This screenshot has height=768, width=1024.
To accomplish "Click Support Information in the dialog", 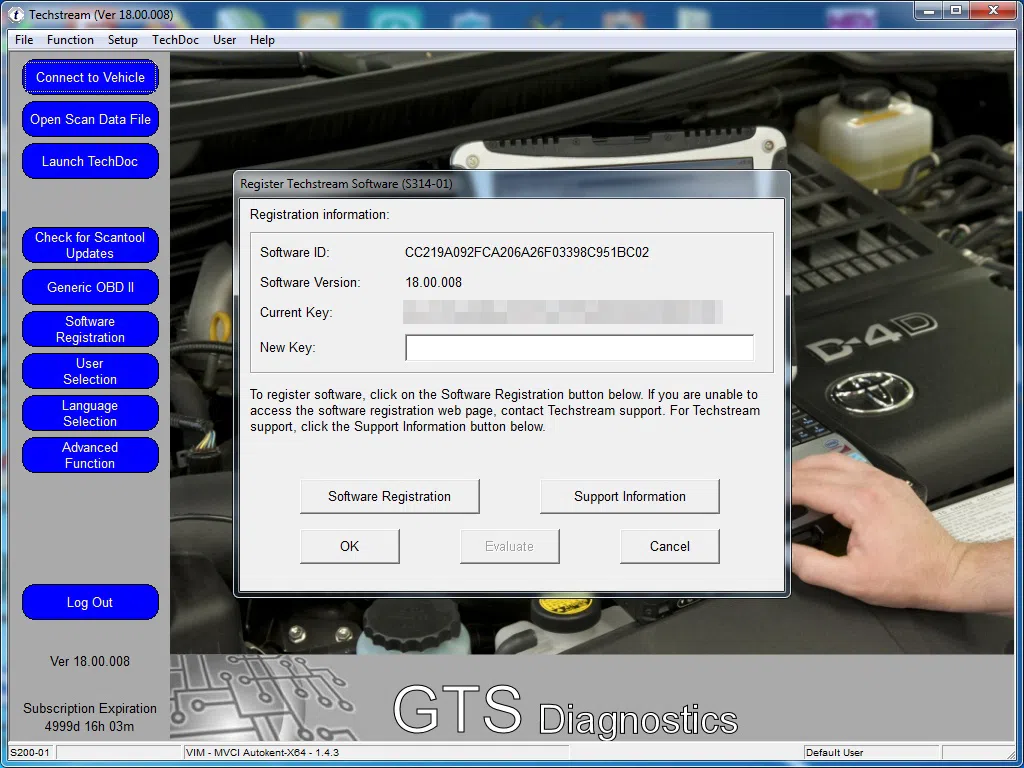I will click(629, 496).
